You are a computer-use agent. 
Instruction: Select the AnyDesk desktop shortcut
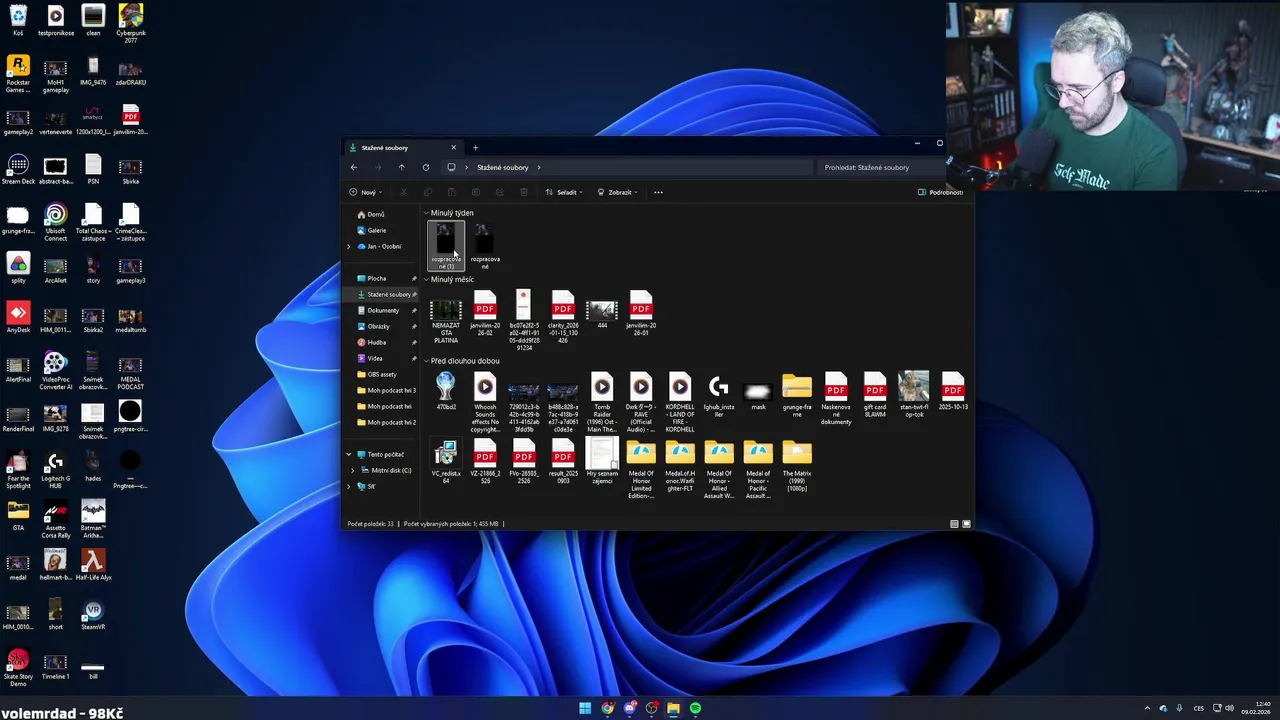[x=18, y=318]
